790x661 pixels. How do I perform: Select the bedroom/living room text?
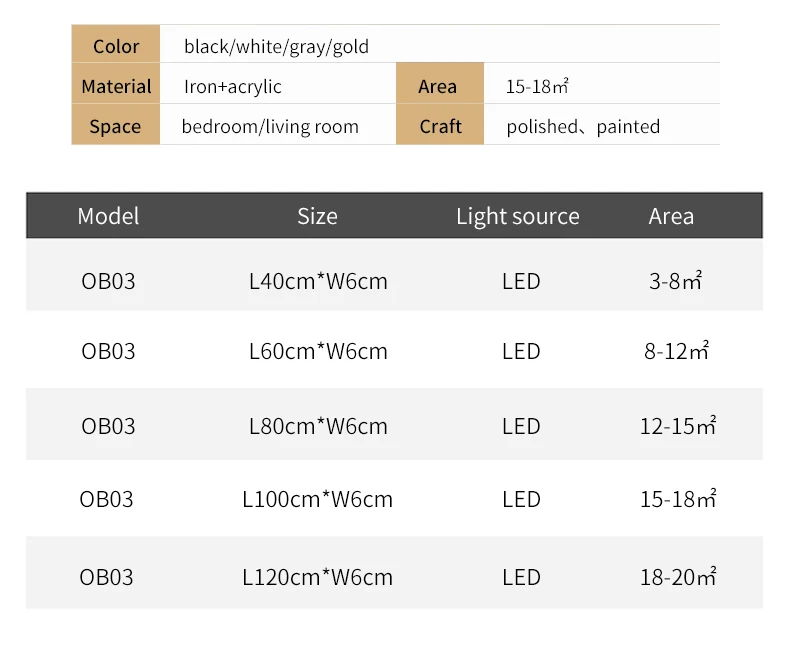point(270,126)
